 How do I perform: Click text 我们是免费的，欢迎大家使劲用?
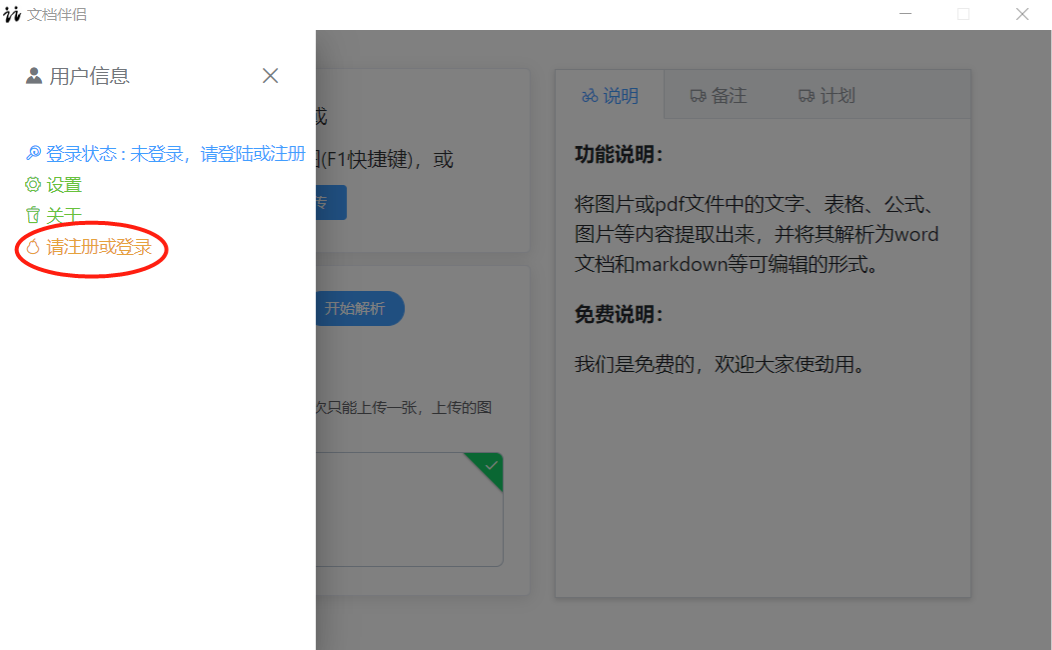[x=719, y=364]
